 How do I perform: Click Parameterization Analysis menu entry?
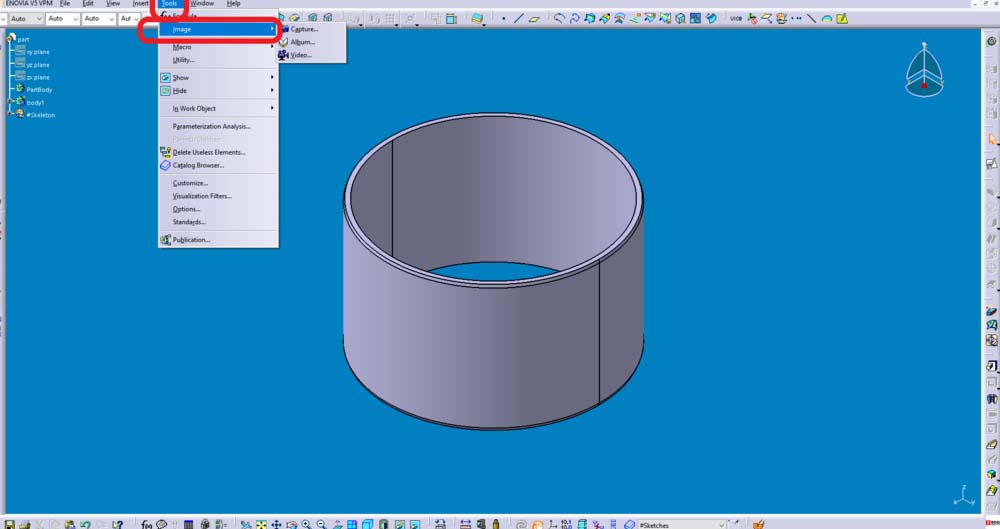click(x=211, y=126)
